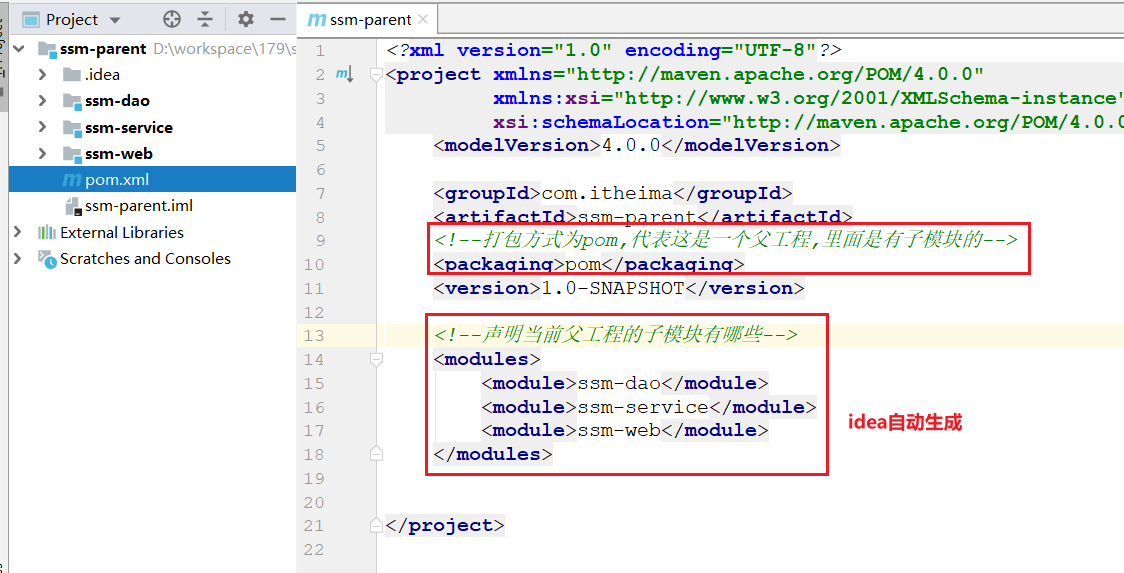Click line number 13 in the gutter
1124x573 pixels.
click(x=314, y=335)
